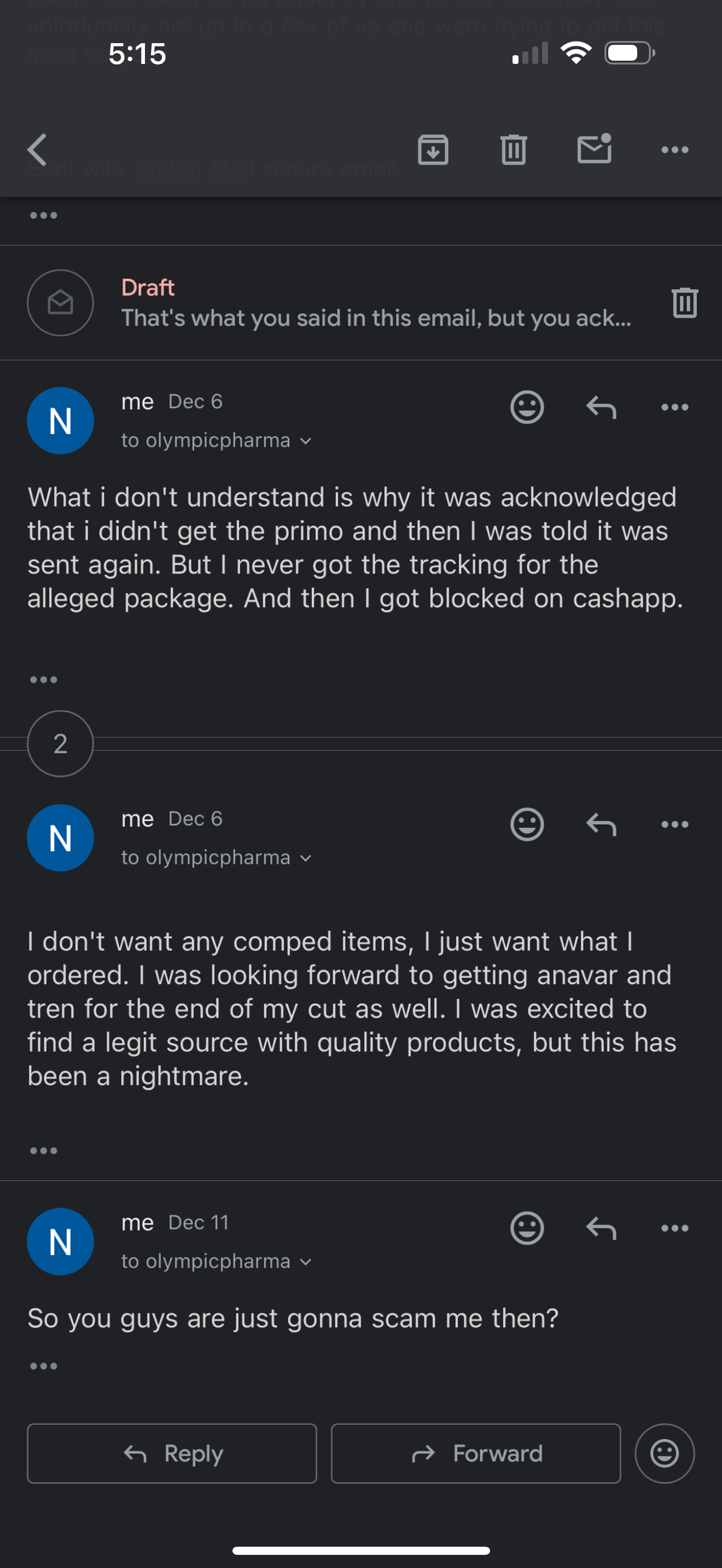Open the bottom emoji reaction button
The image size is (722, 1568).
(x=664, y=1454)
